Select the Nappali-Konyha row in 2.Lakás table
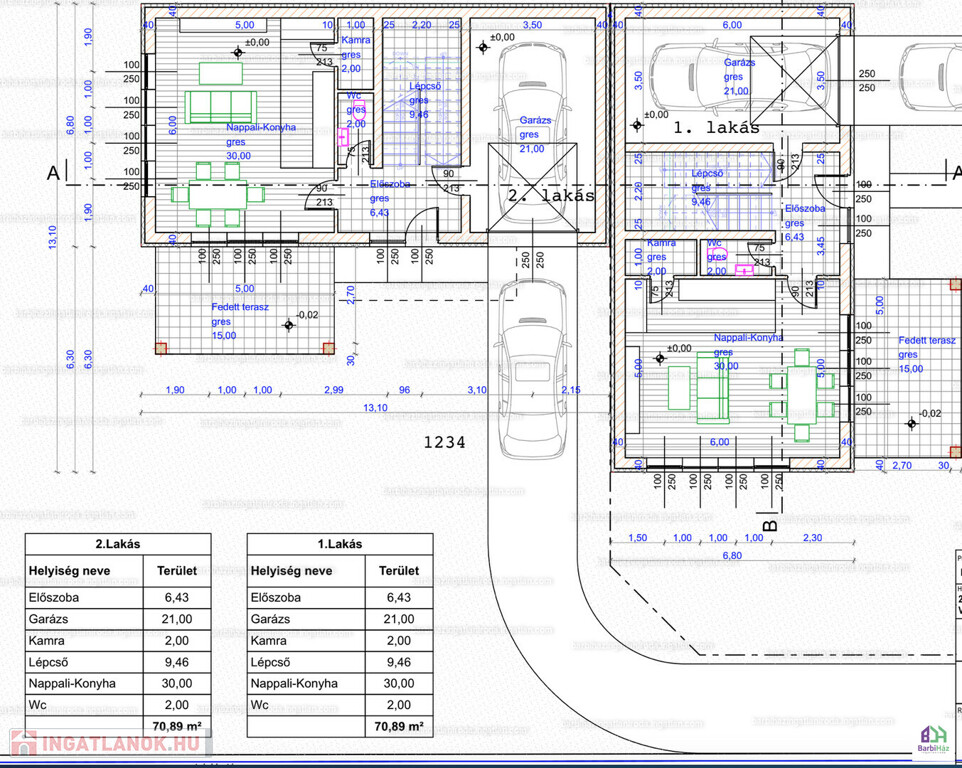The width and height of the screenshot is (962, 768). tap(118, 683)
